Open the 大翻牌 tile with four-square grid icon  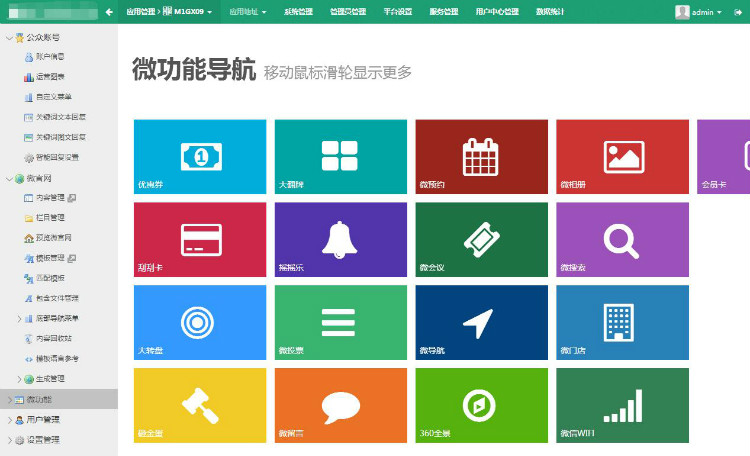(341, 156)
